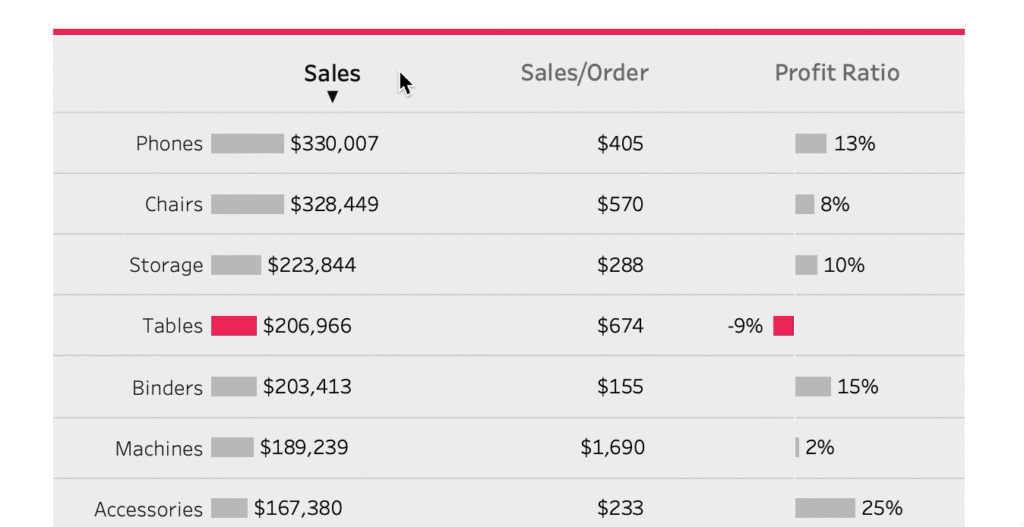The image size is (1024, 527).
Task: Select the Chairs row label
Action: [173, 205]
